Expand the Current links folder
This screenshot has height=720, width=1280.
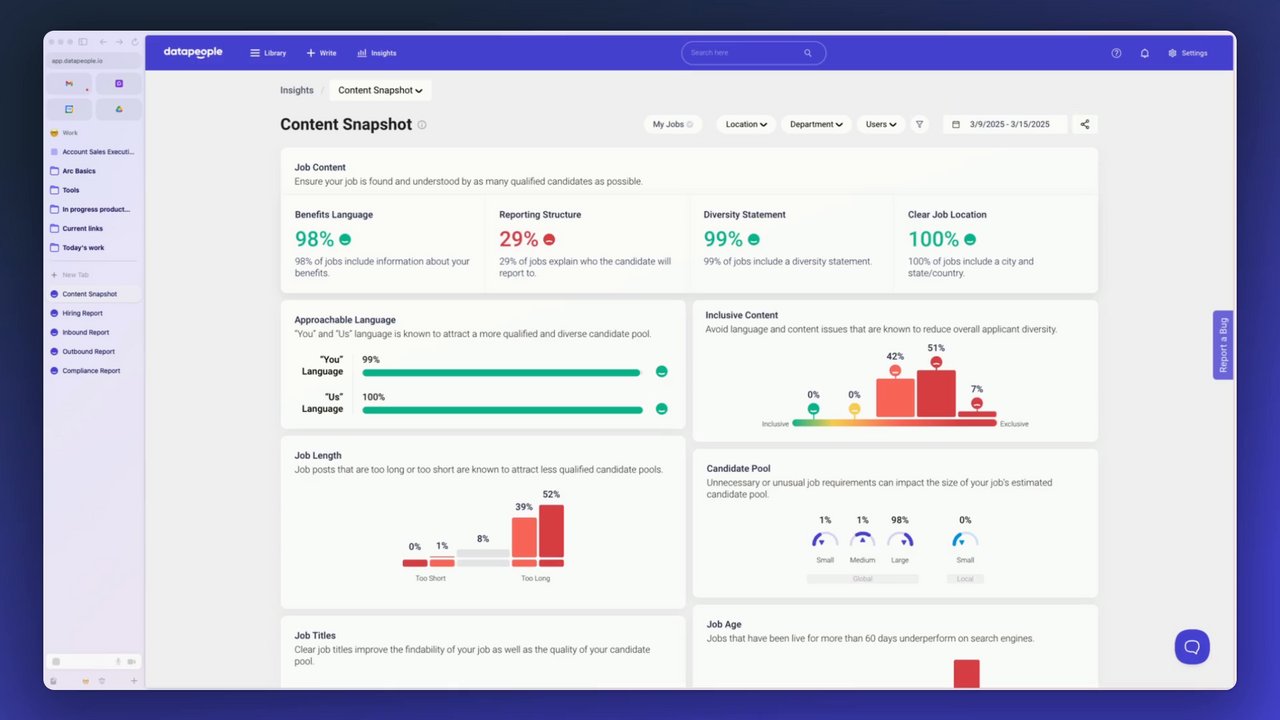coord(94,228)
